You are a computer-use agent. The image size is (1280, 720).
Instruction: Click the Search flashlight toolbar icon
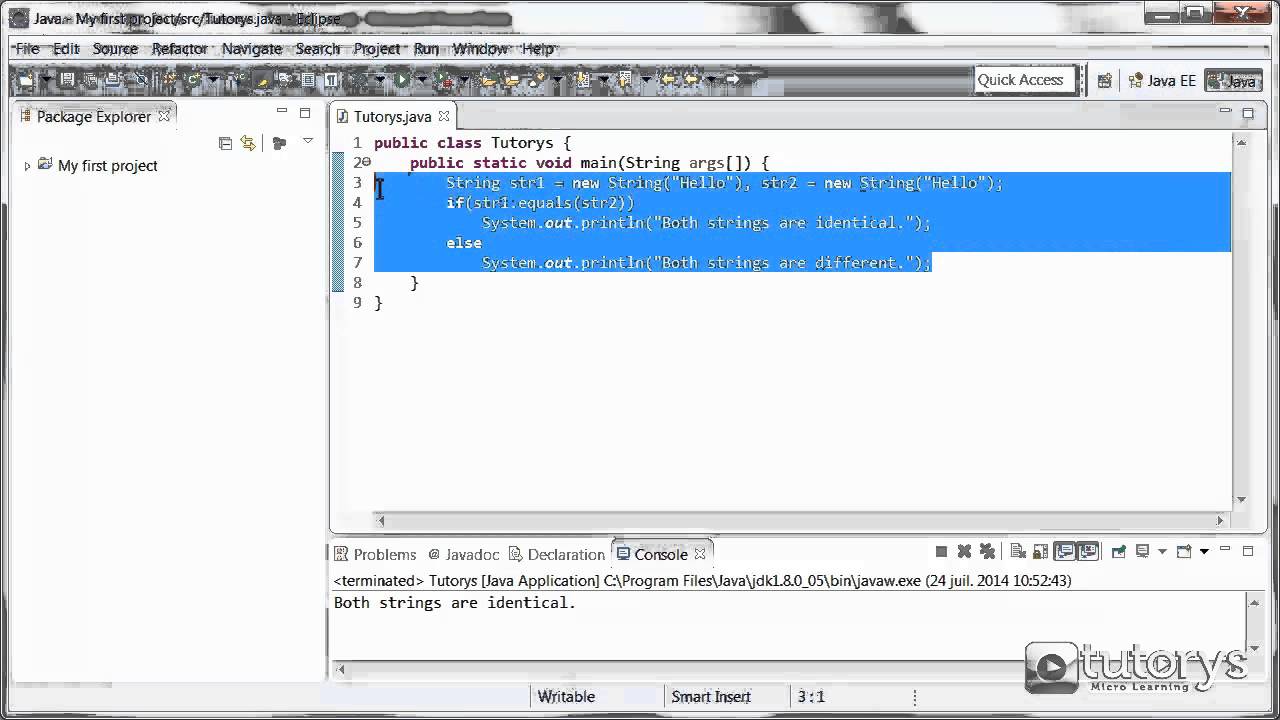537,80
